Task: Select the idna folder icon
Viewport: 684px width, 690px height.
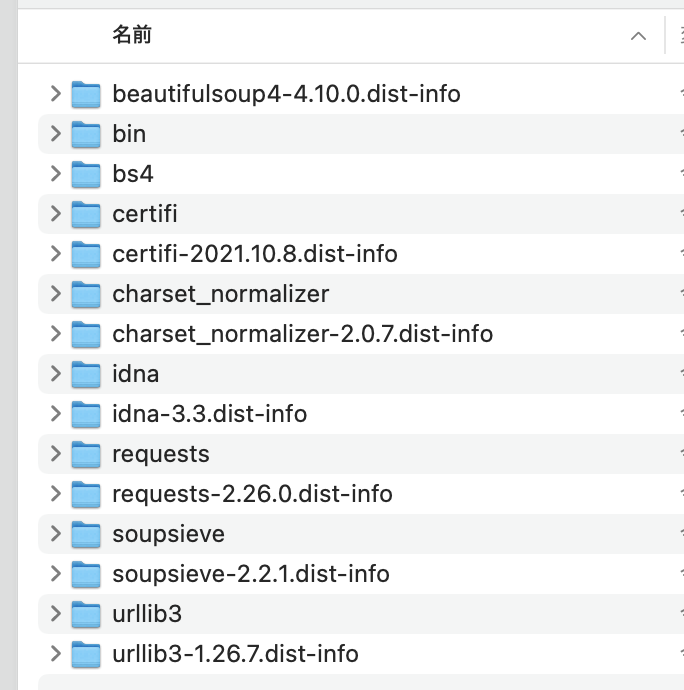Action: tap(86, 374)
